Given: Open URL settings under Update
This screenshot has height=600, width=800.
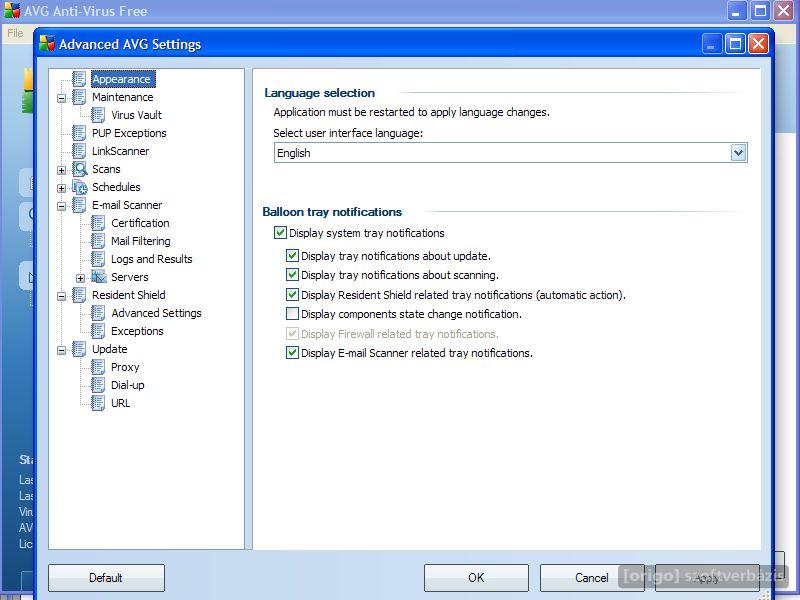Looking at the screenshot, I should pos(120,403).
